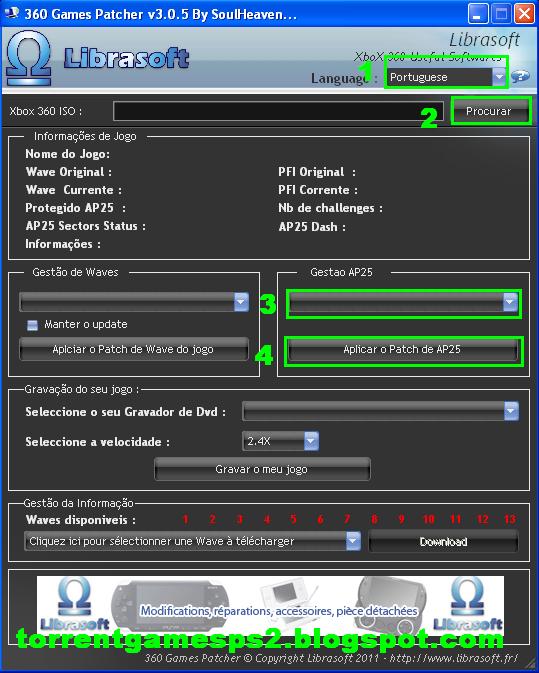Screen dimensions: 539x673
Task: Click the red wave number 7
Action: [x=347, y=519]
